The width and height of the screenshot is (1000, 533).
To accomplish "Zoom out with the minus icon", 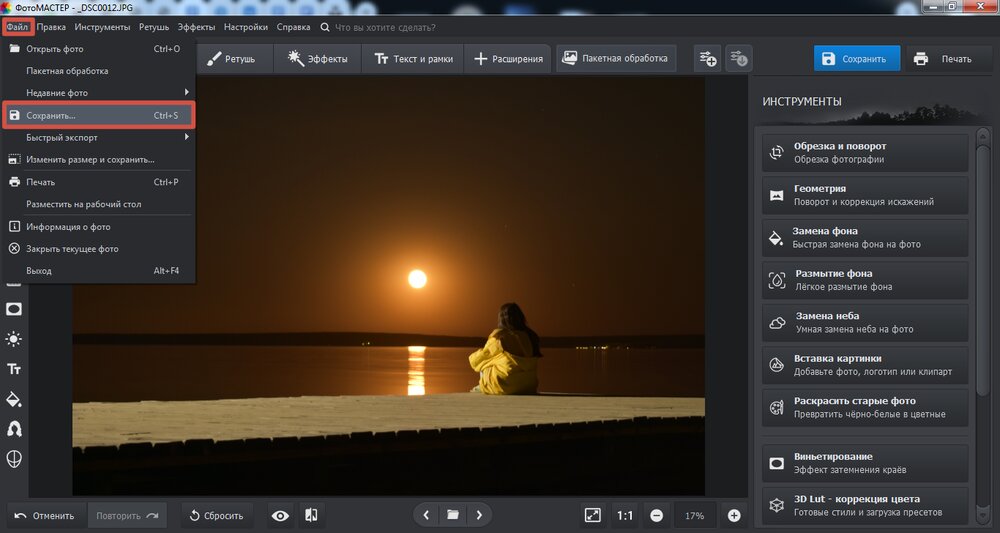I will point(656,515).
